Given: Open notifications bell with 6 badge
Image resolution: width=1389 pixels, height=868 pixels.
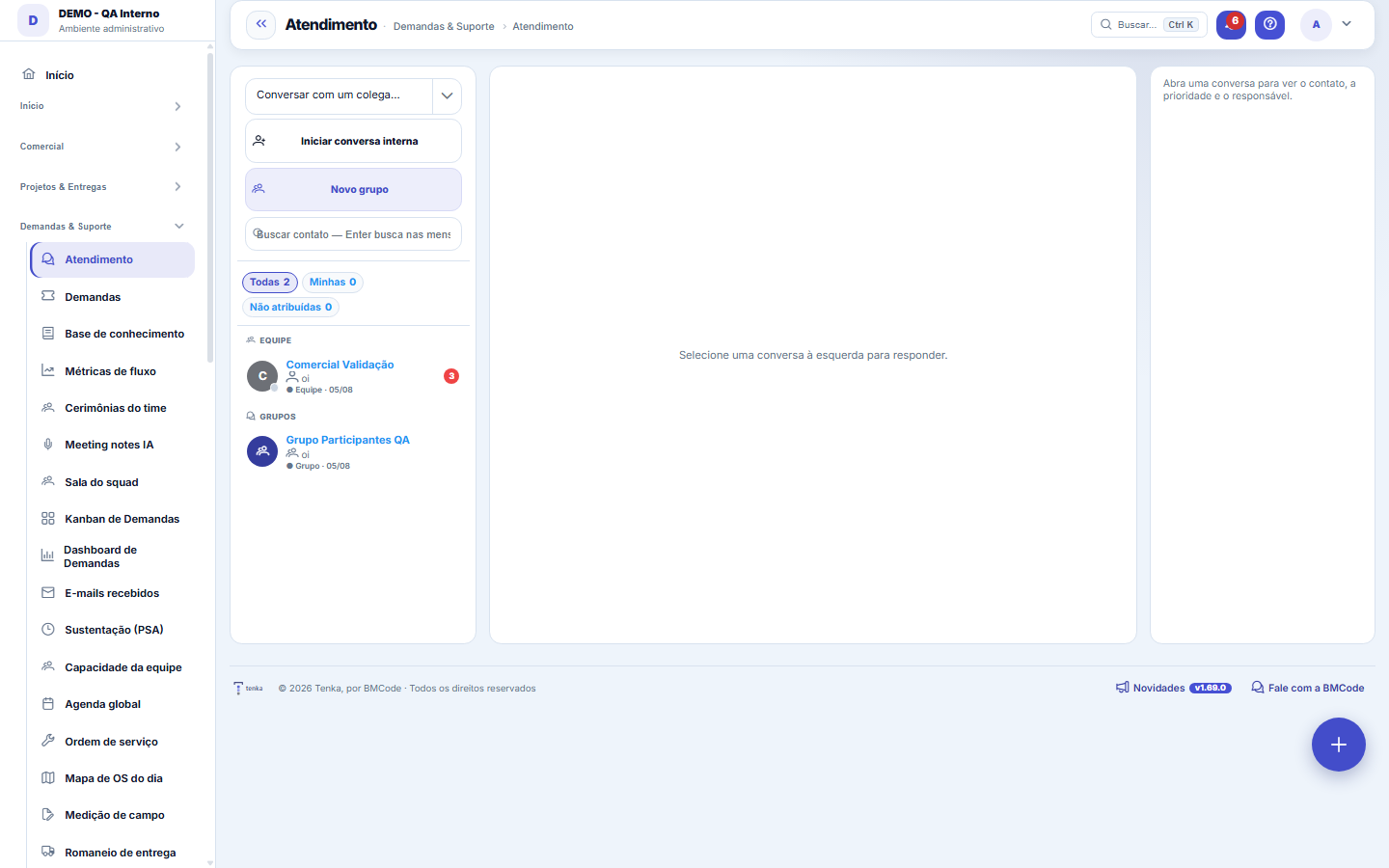Looking at the screenshot, I should [x=1231, y=24].
